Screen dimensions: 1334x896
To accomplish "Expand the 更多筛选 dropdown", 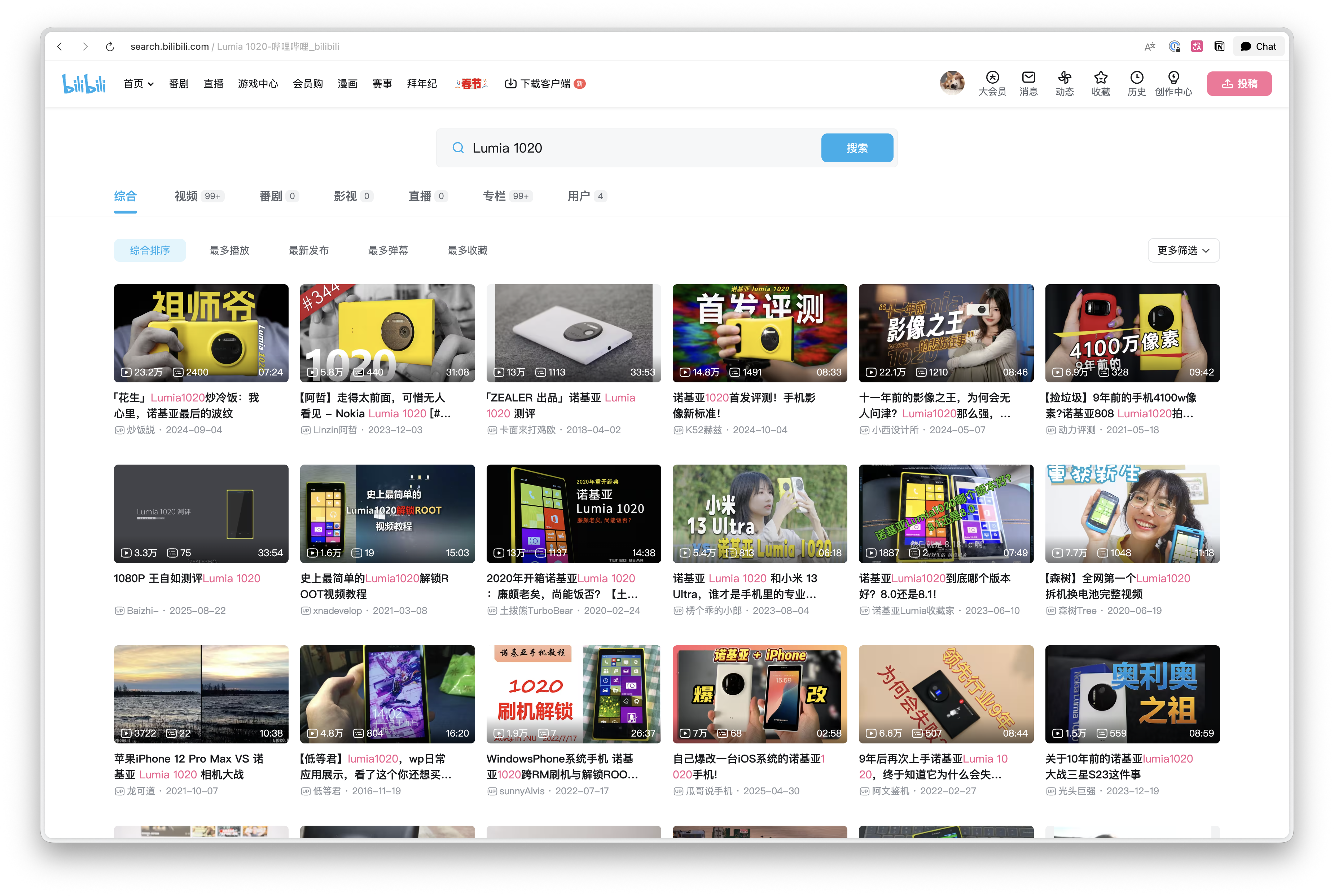I will [x=1183, y=250].
